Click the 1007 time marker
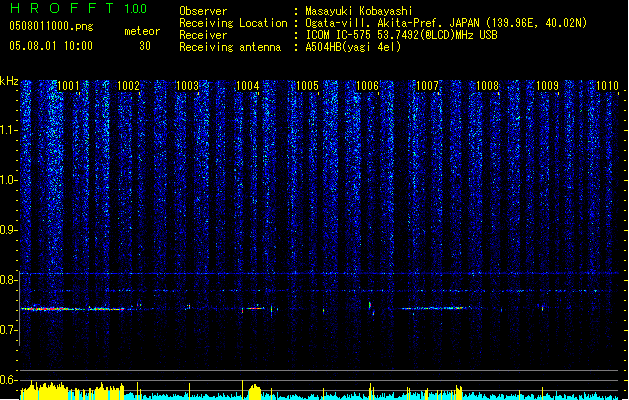The image size is (629, 400). 428,86
